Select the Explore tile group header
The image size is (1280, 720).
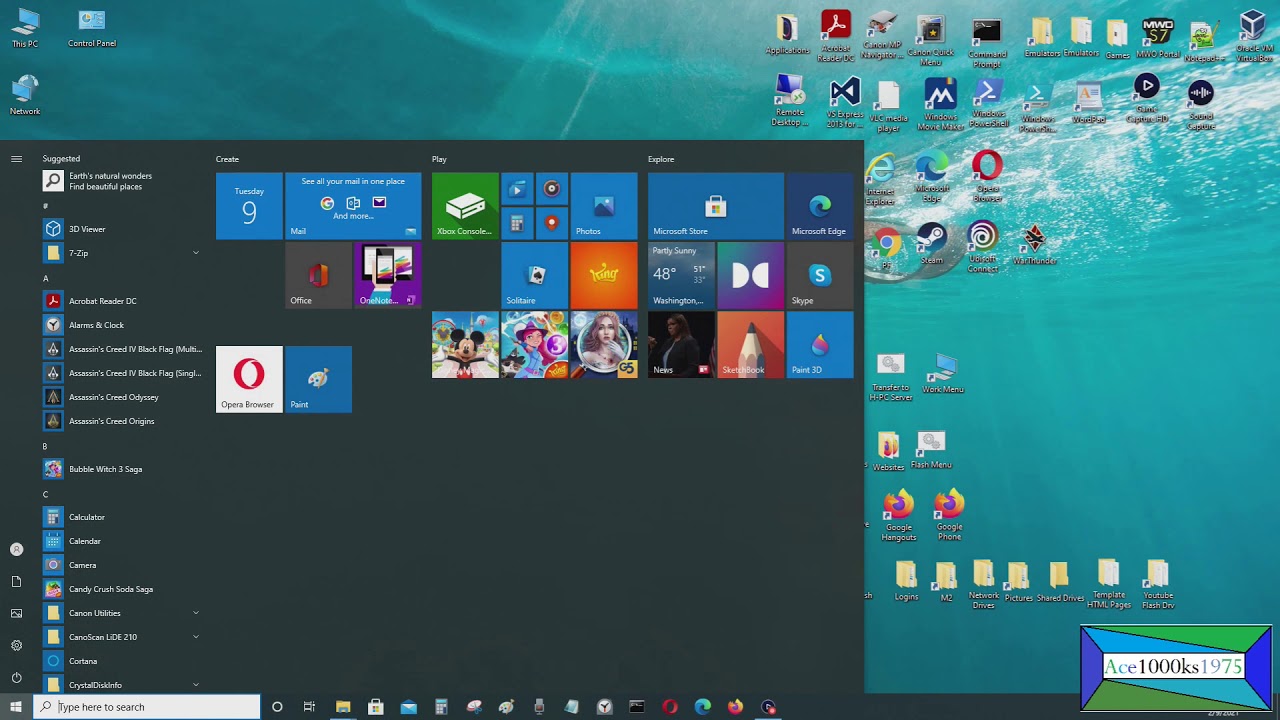click(661, 159)
